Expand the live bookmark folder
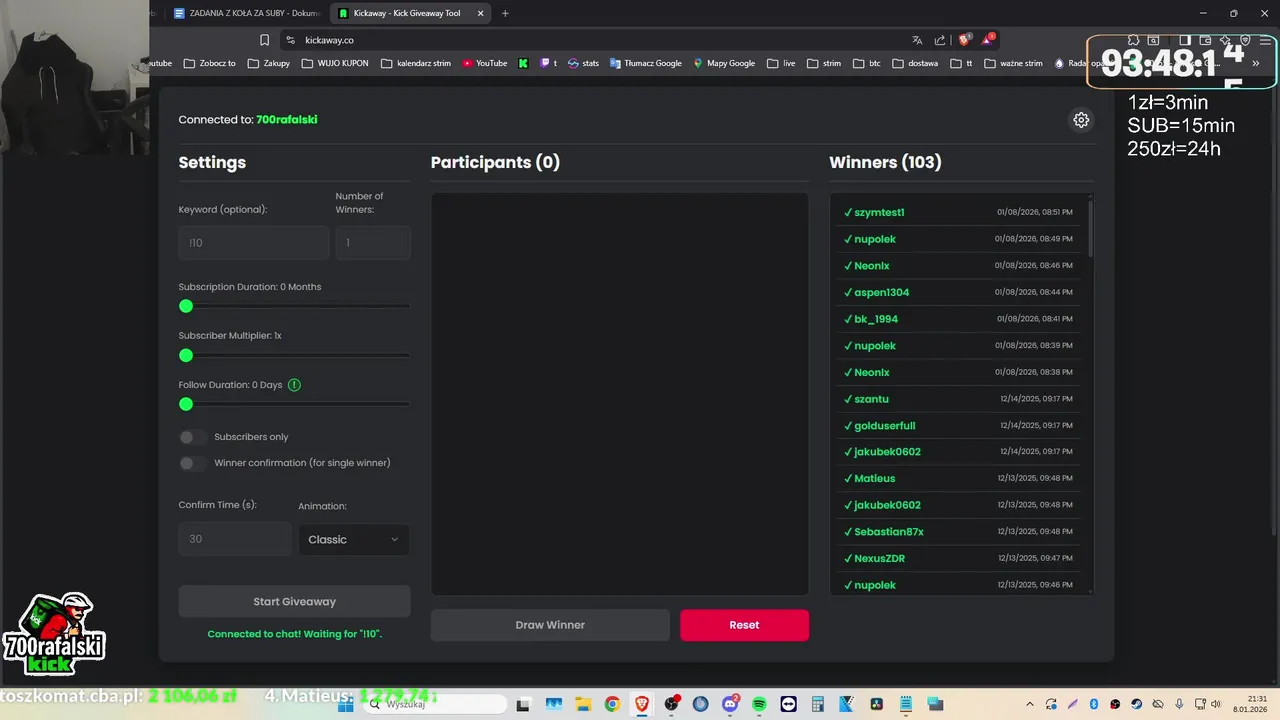This screenshot has width=1280, height=720. pyautogui.click(x=781, y=63)
